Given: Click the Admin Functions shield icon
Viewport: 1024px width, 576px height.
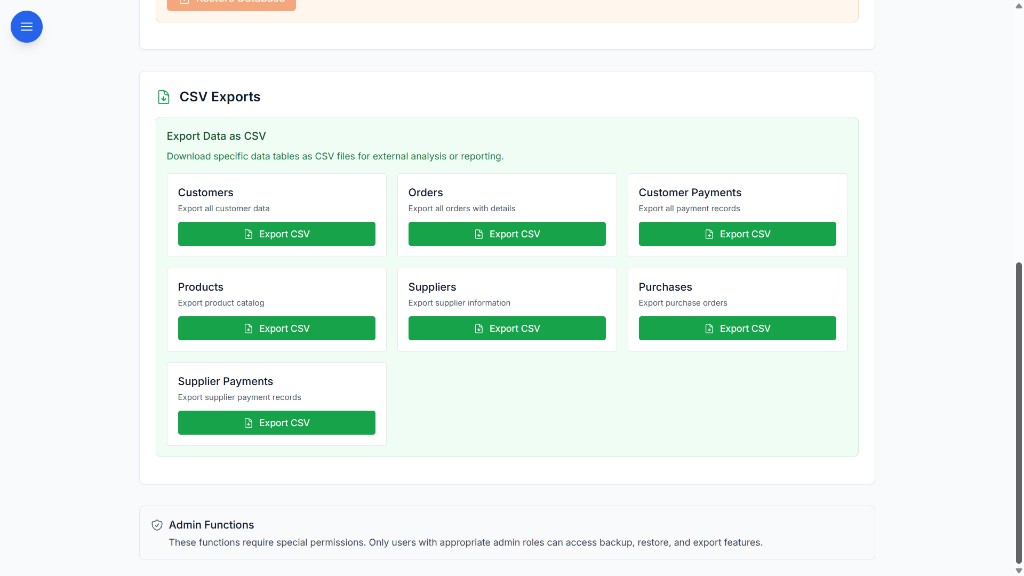Looking at the screenshot, I should 157,525.
